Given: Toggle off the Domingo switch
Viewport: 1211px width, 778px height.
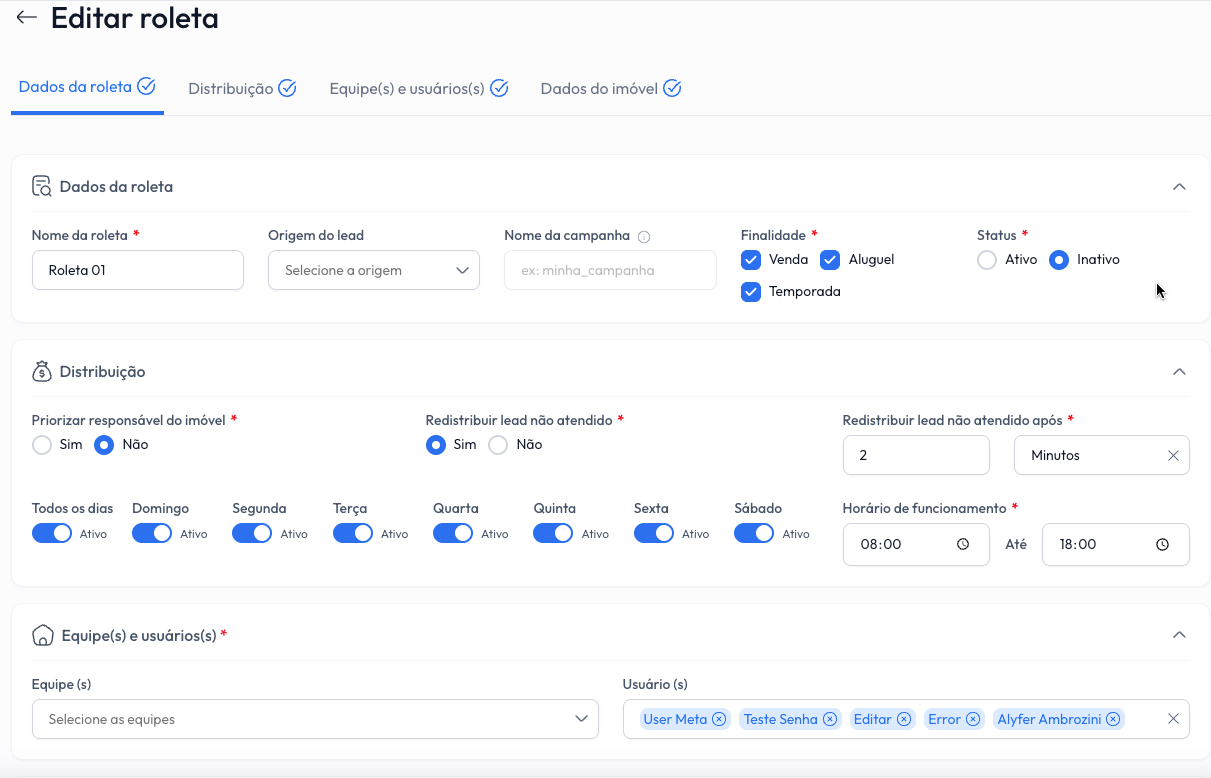Looking at the screenshot, I should [x=152, y=533].
